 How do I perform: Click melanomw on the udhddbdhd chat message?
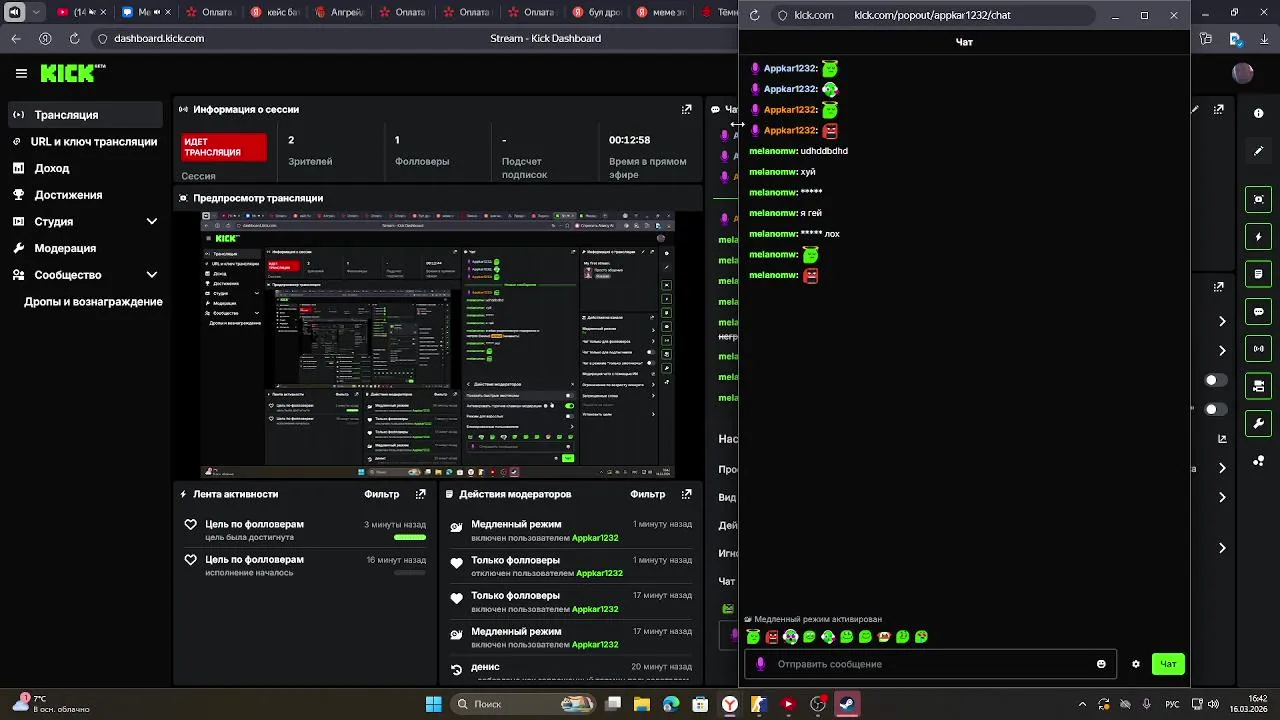772,151
